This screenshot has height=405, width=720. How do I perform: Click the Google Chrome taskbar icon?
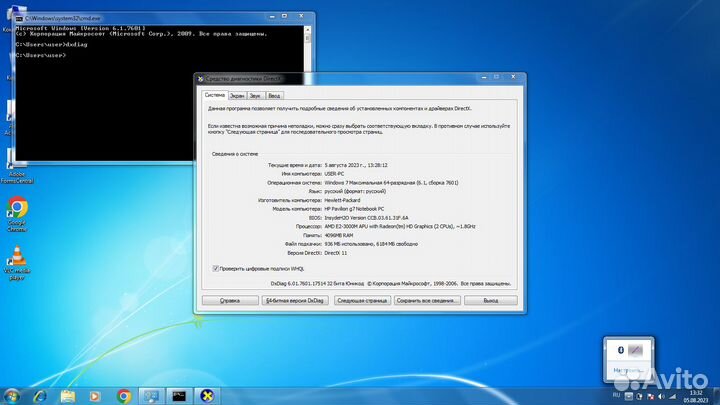[x=123, y=396]
